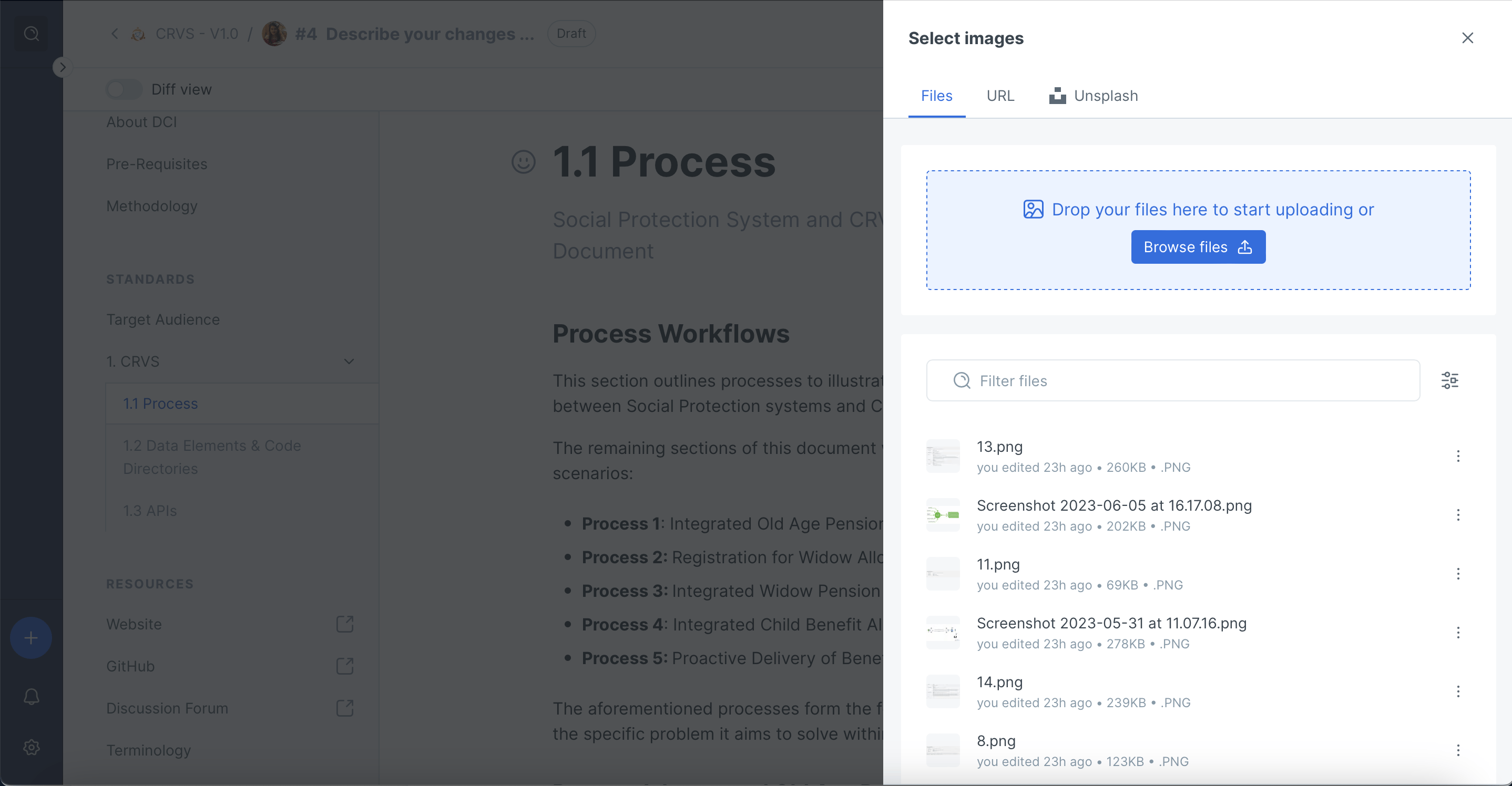The width and height of the screenshot is (1512, 786).
Task: Open the 1.3 APIs page link
Action: point(150,510)
